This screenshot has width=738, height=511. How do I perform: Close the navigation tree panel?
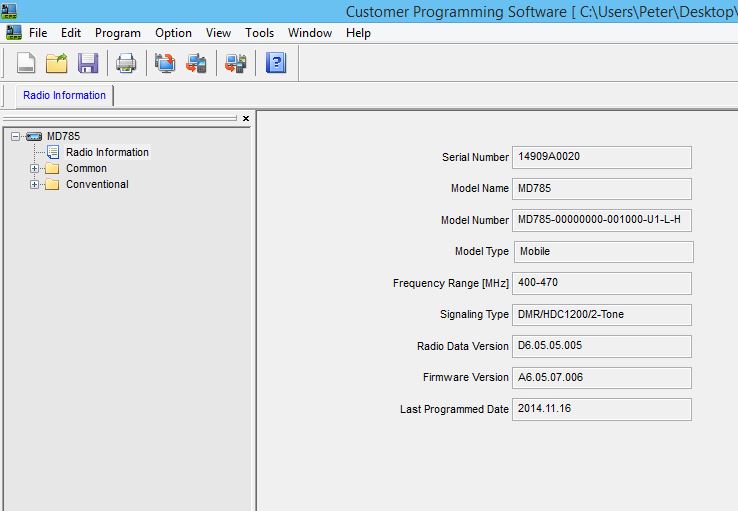click(246, 119)
